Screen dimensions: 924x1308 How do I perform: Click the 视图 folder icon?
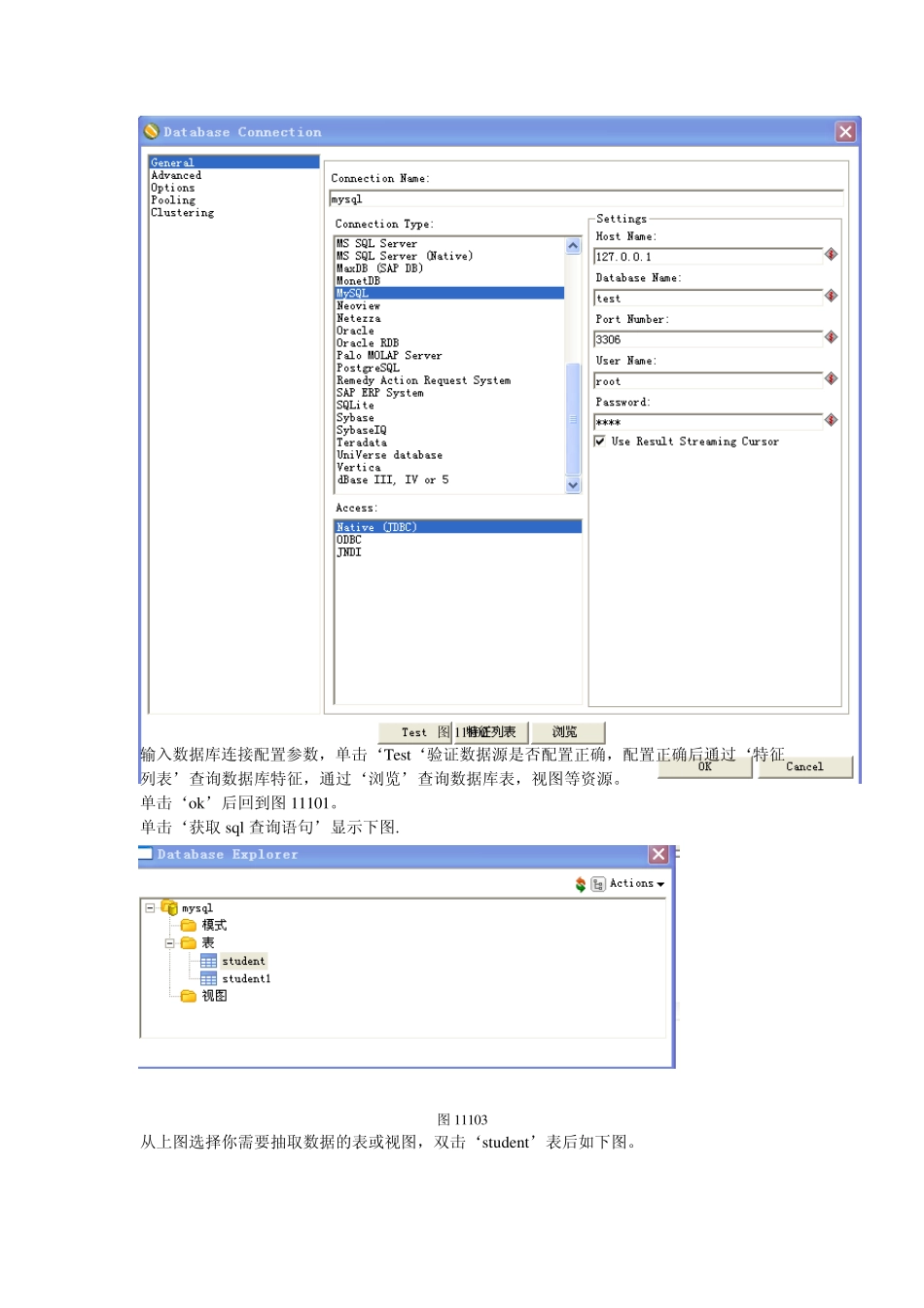(189, 996)
